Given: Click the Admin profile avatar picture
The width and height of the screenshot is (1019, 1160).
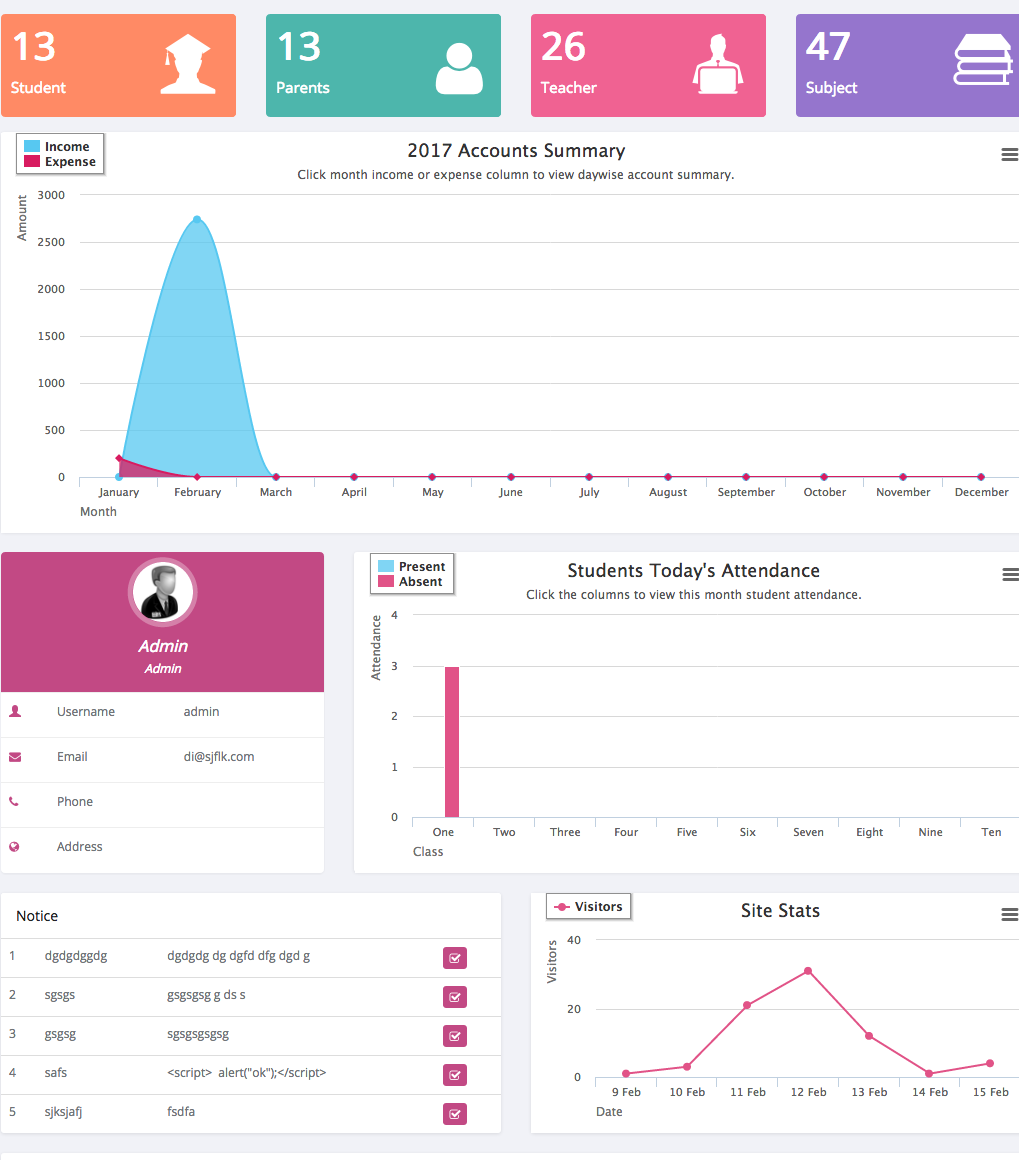Looking at the screenshot, I should point(162,591).
